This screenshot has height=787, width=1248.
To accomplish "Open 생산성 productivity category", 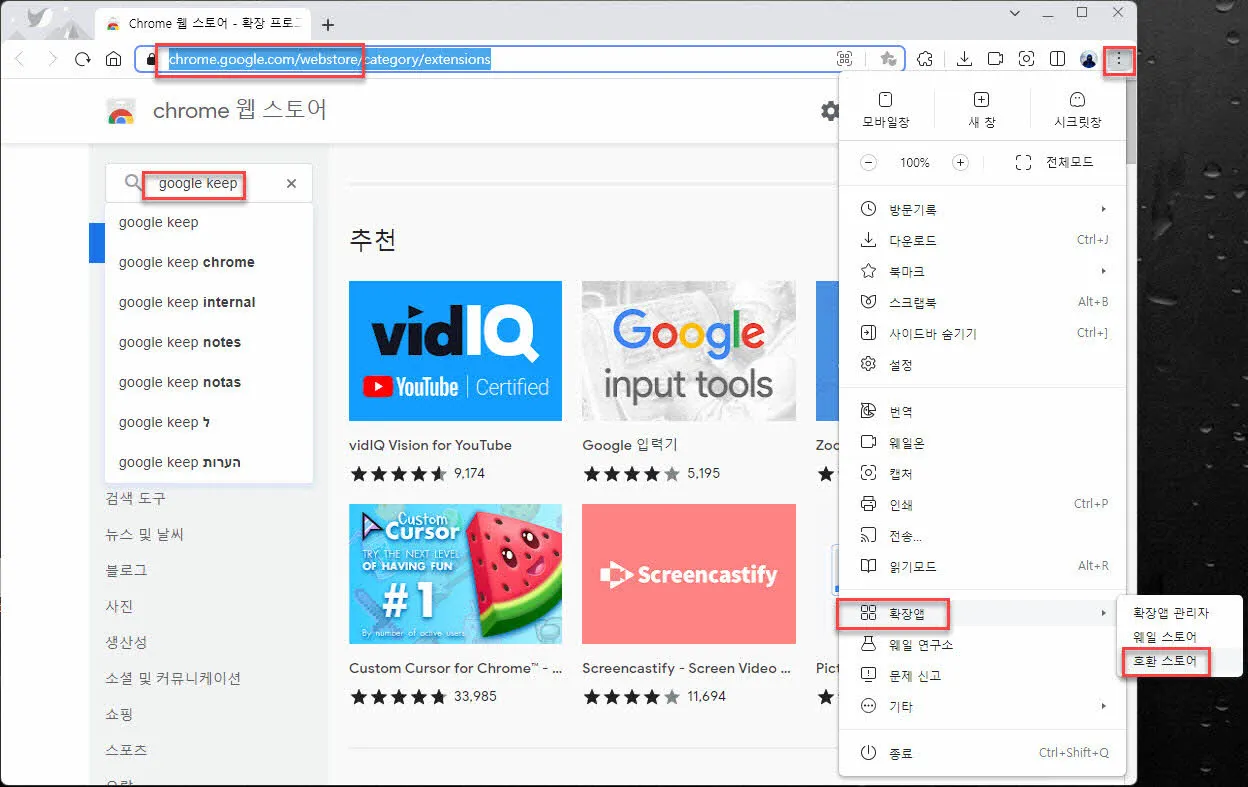I will (x=126, y=642).
